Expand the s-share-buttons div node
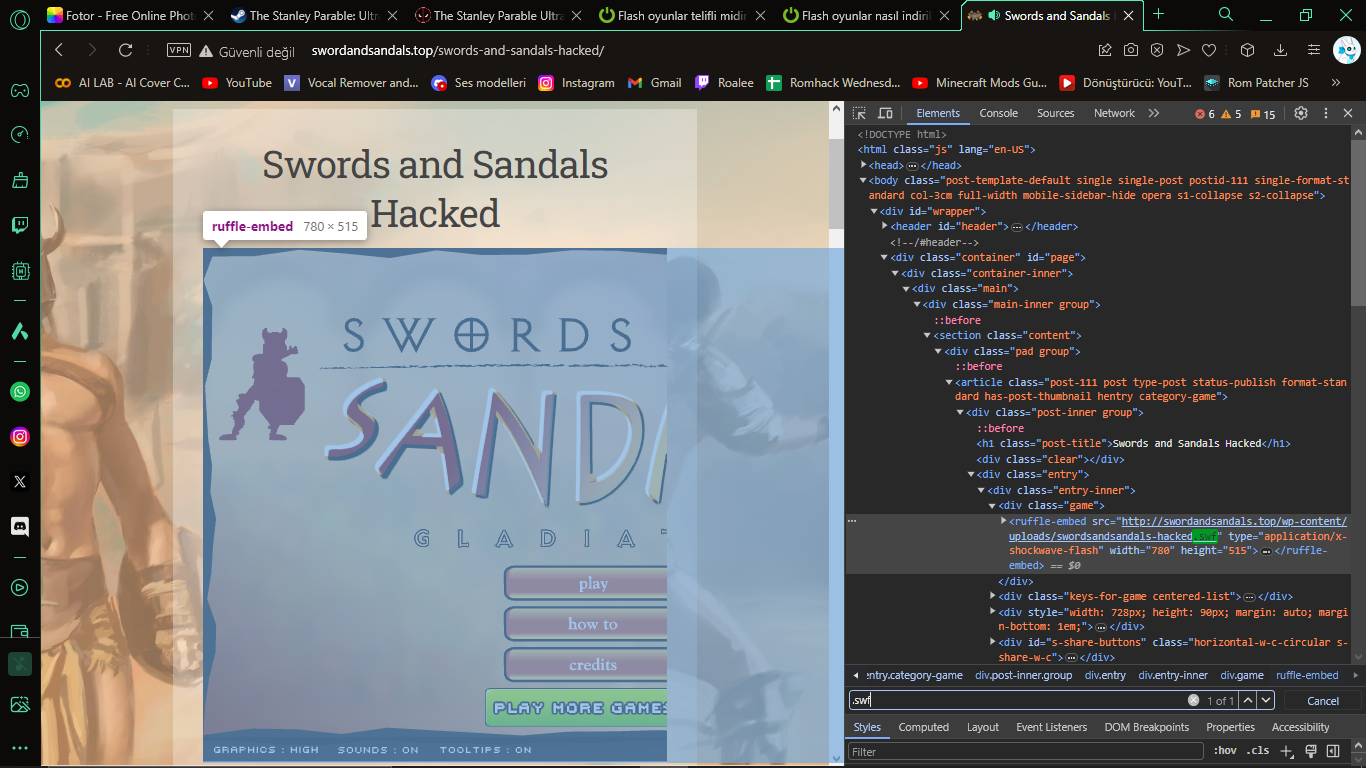Screen dimensions: 1366x768 pyautogui.click(x=993, y=642)
